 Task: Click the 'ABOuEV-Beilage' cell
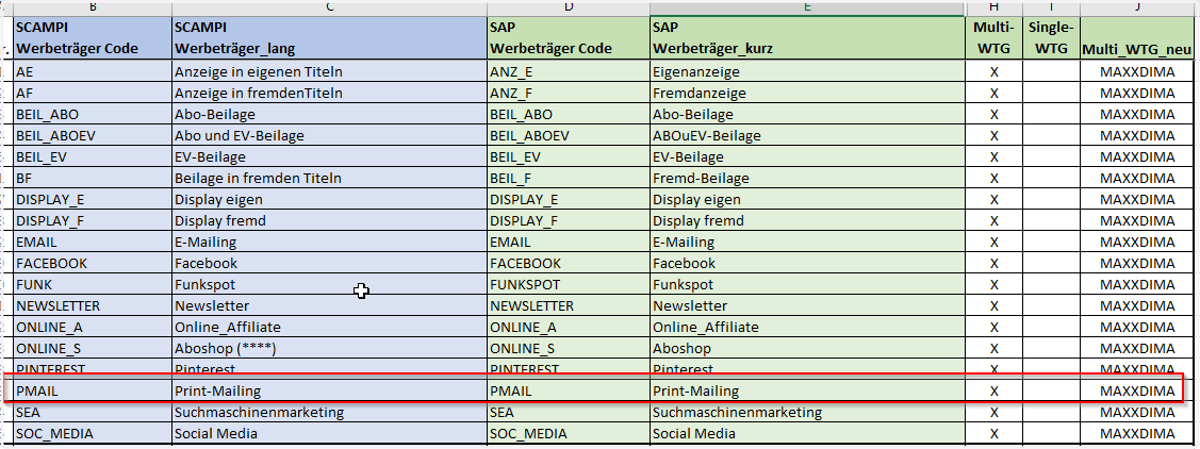click(807, 135)
